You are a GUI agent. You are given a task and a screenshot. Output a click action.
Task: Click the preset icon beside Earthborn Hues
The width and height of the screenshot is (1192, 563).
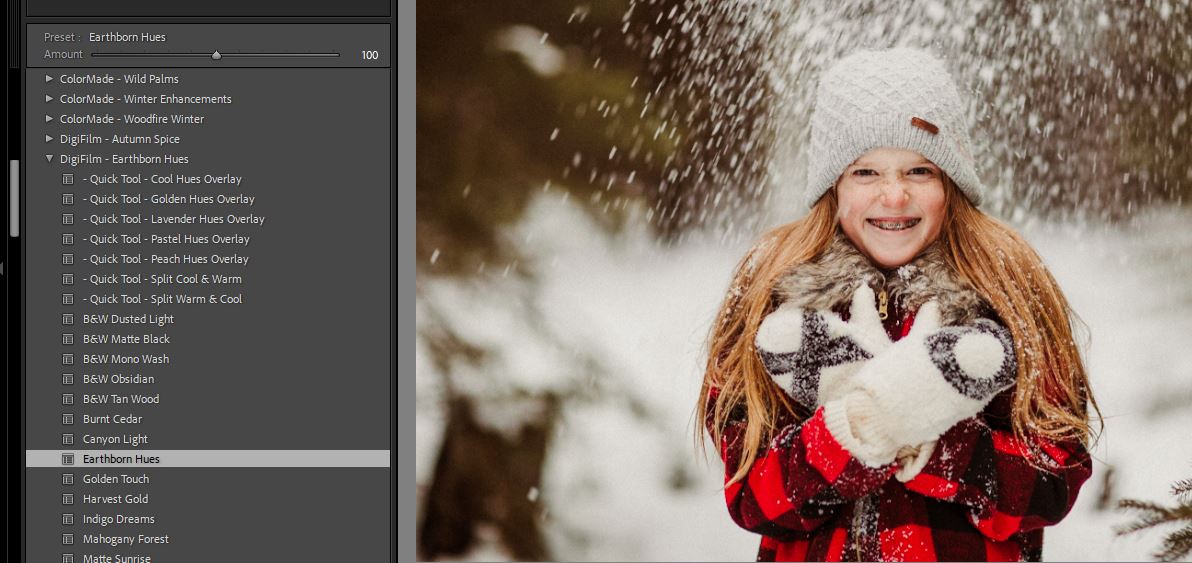68,459
